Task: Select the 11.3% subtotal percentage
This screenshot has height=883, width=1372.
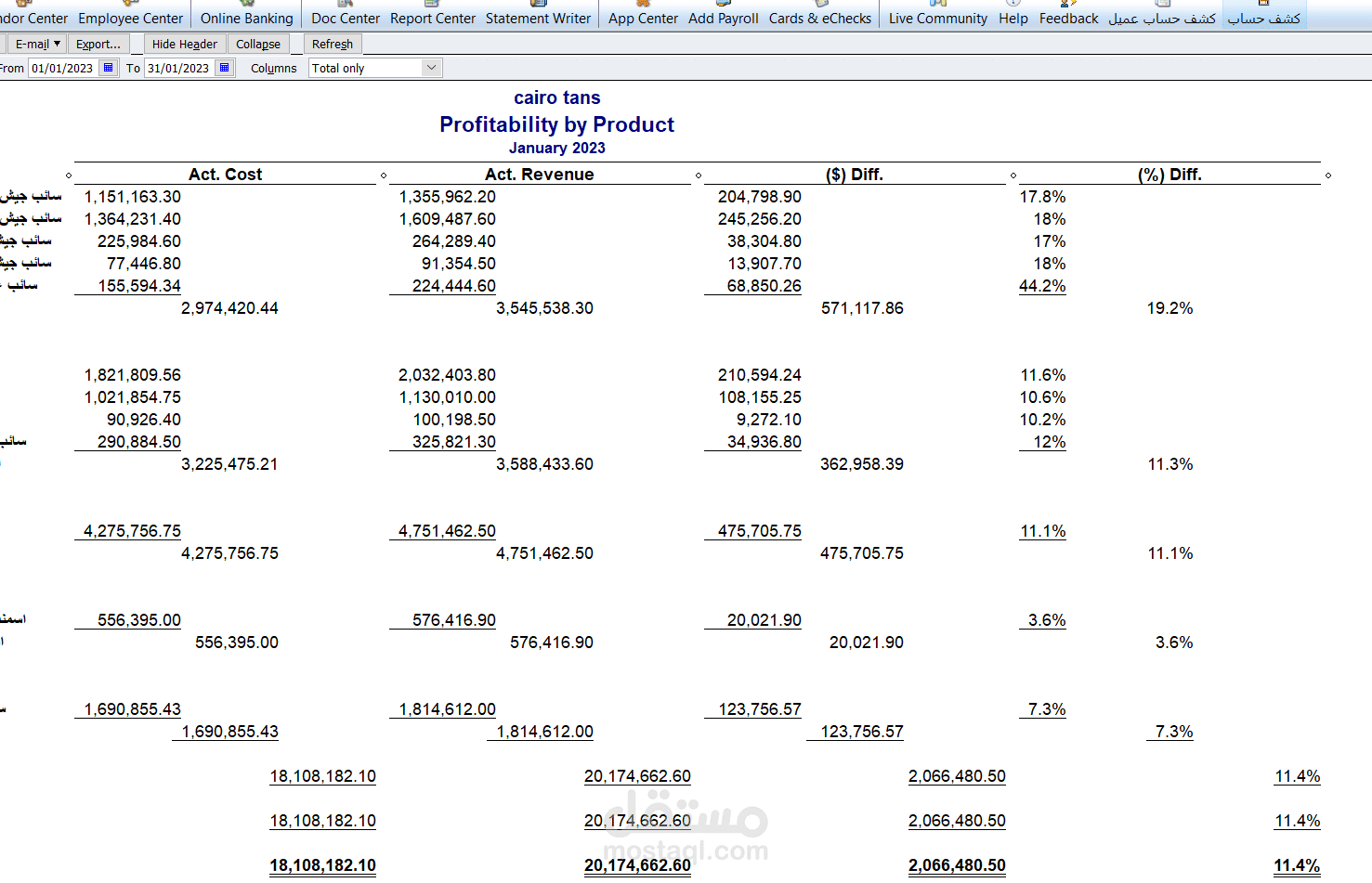Action: [1170, 464]
